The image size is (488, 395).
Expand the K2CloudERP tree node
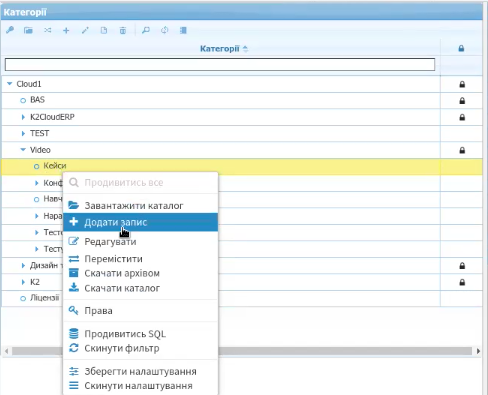[23, 117]
